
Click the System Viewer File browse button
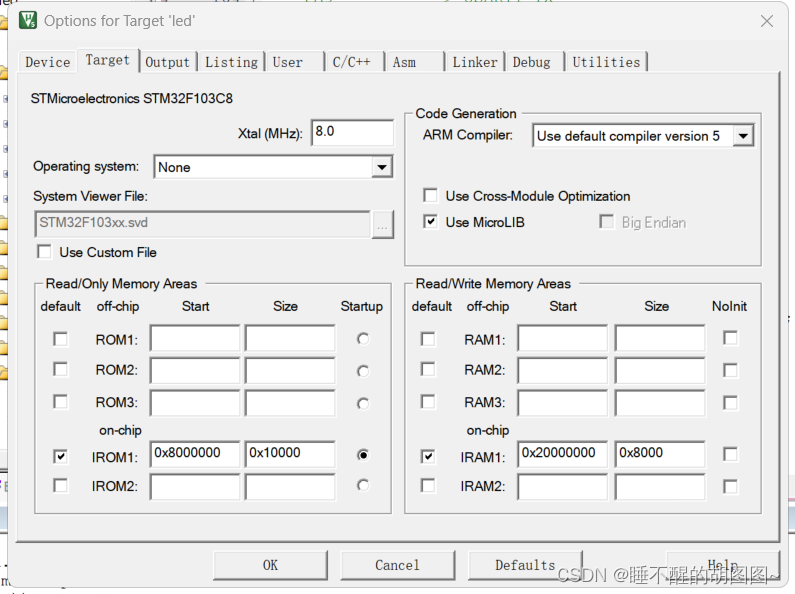point(382,224)
